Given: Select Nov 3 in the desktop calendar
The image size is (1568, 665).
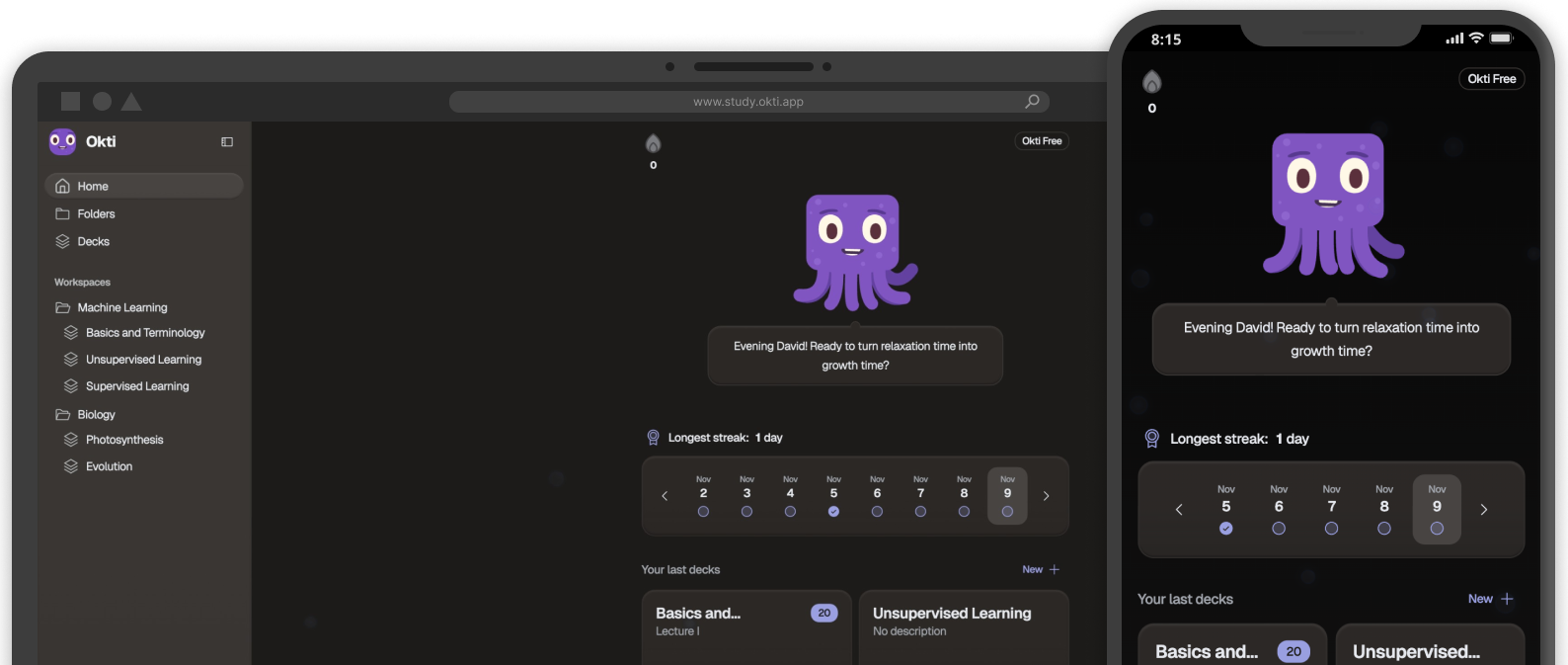Looking at the screenshot, I should pyautogui.click(x=746, y=496).
